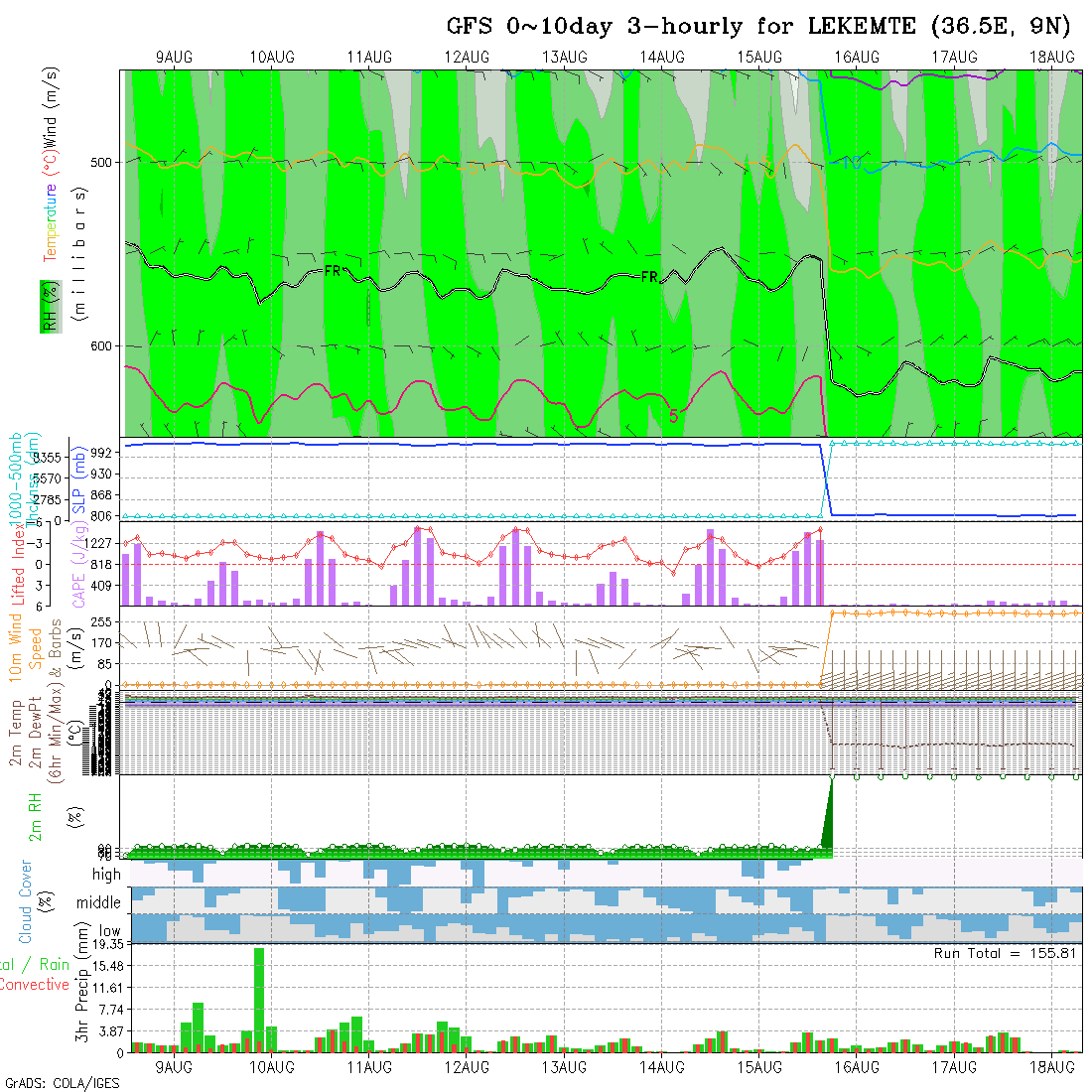The width and height of the screenshot is (1092, 1092).
Task: Choose the 12AUG label on the bottom axis
Action: coord(467,1067)
